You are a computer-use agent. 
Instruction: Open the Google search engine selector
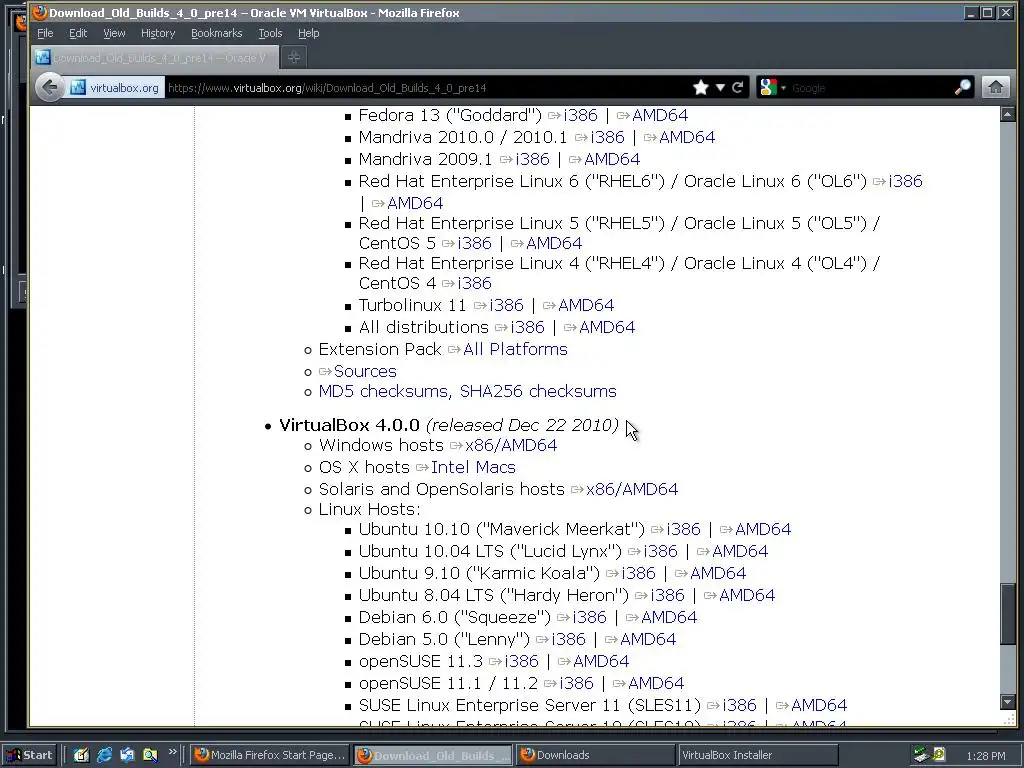click(773, 88)
